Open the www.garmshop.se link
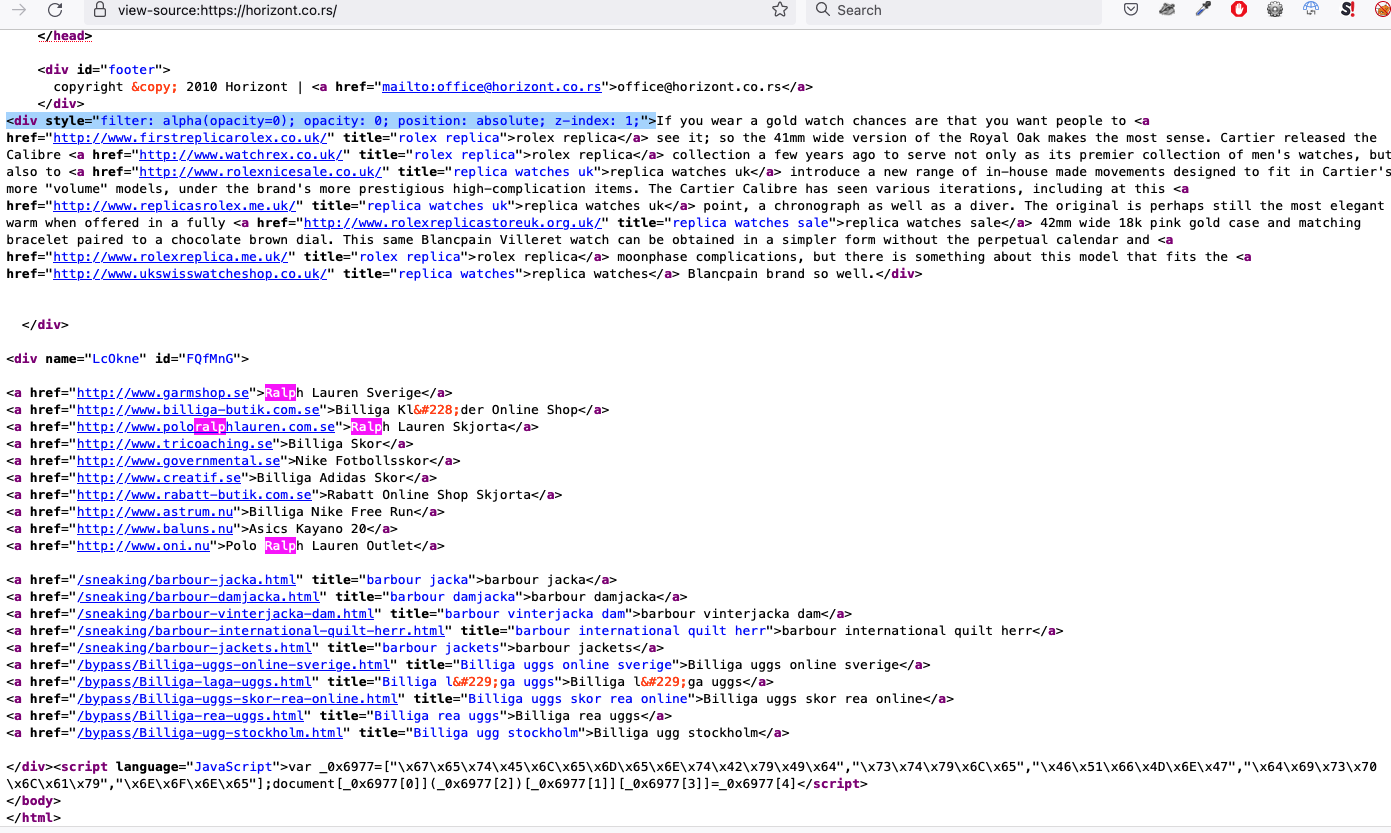This screenshot has width=1391, height=833. point(163,393)
